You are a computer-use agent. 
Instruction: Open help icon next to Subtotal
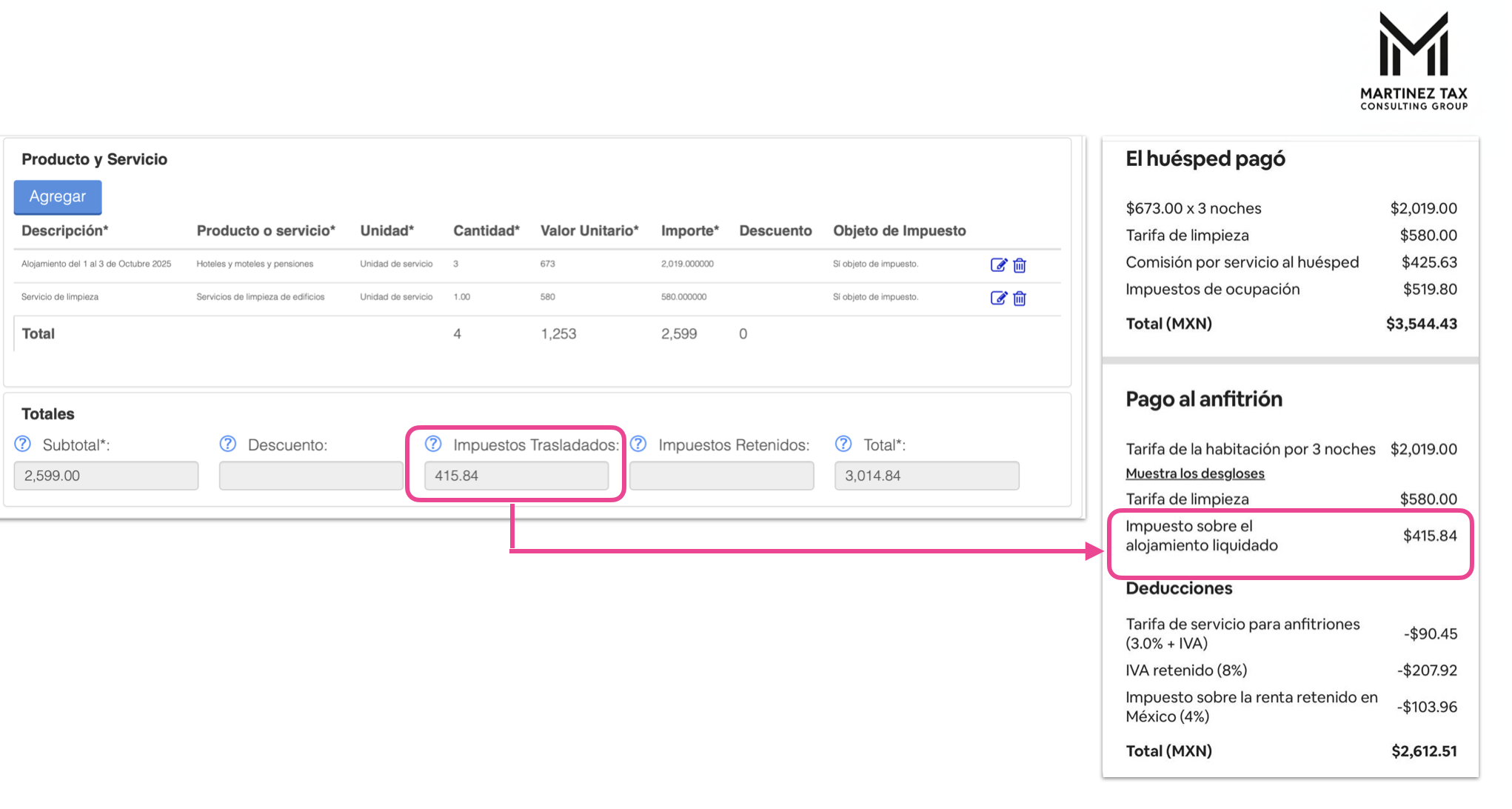tap(23, 444)
